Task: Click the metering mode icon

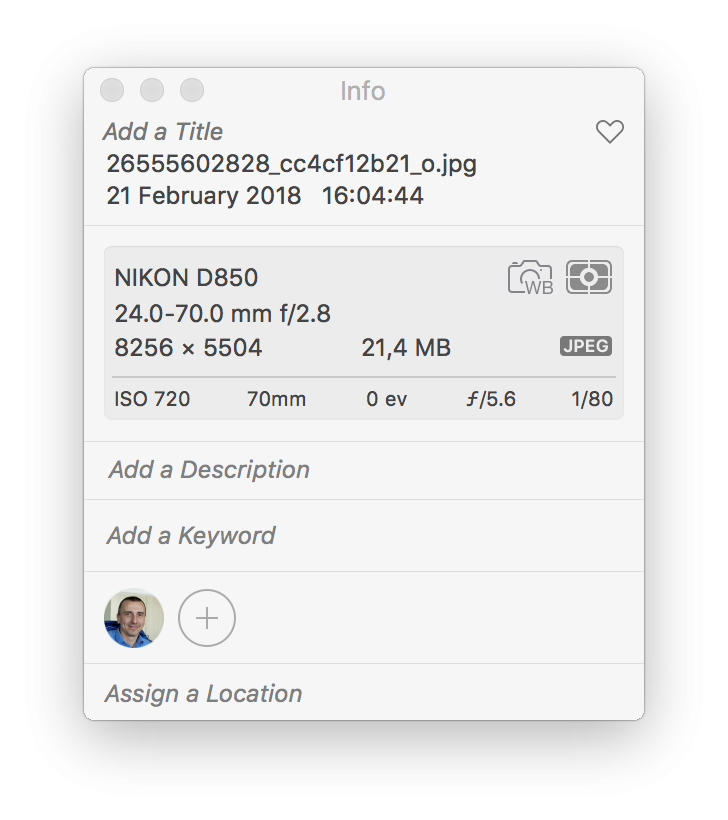Action: pyautogui.click(x=589, y=277)
